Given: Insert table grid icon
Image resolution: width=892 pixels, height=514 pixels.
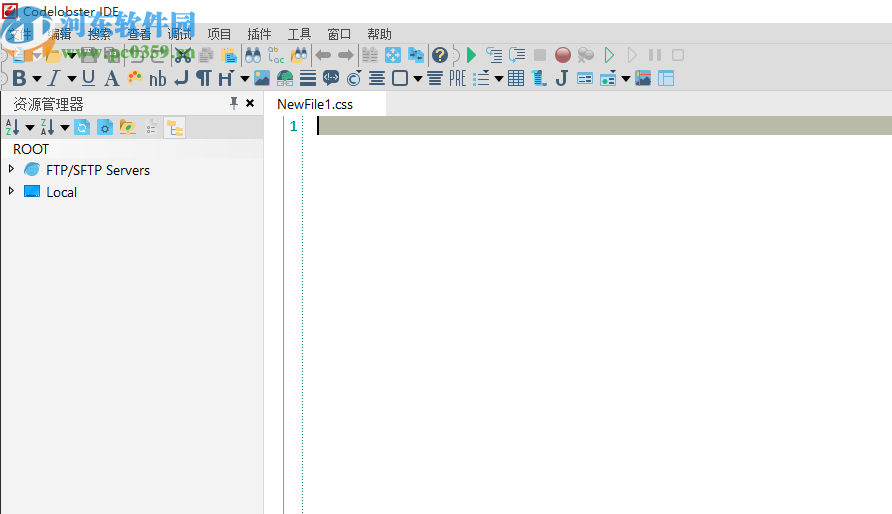Looking at the screenshot, I should click(x=516, y=78).
